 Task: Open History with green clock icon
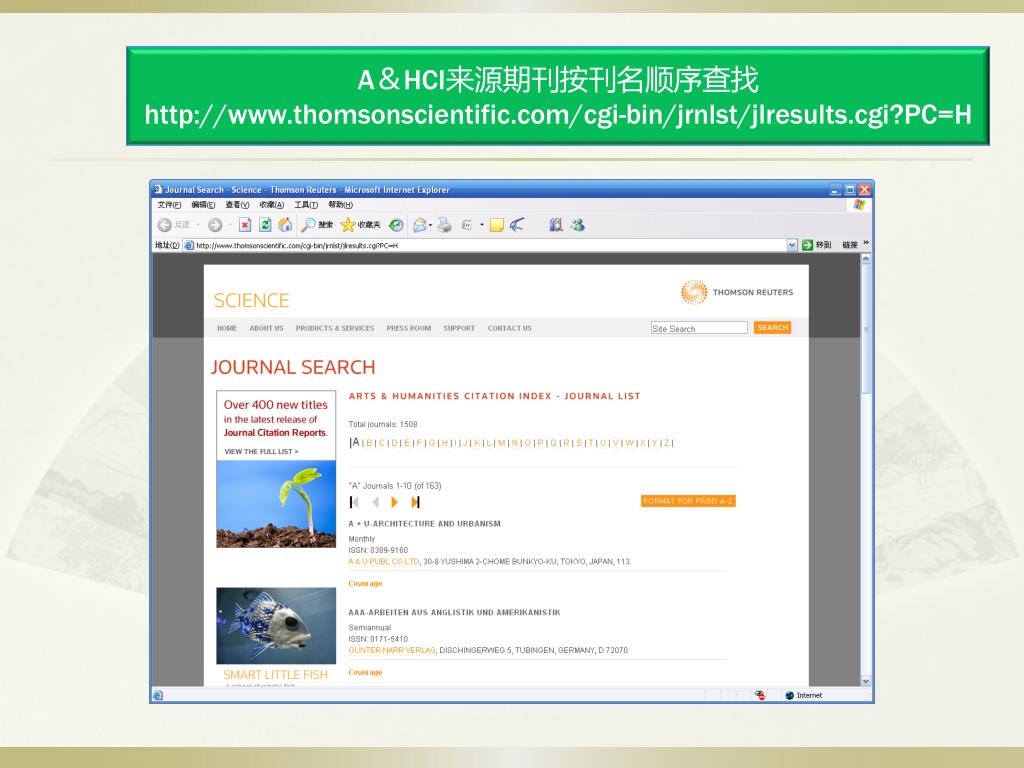click(396, 225)
